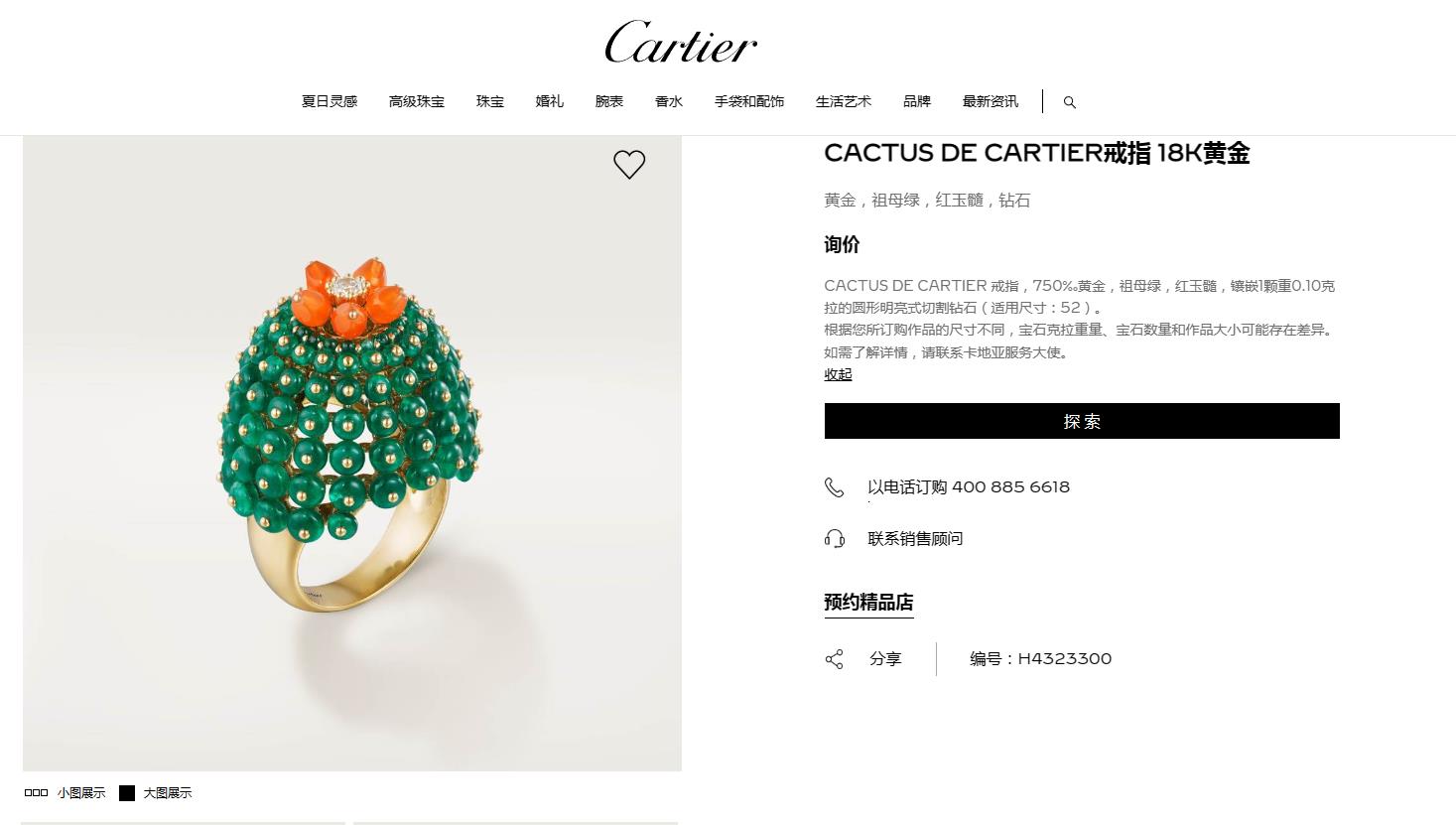Select the large black square view icon
Viewport: 1456px width, 825px height.
pyautogui.click(x=127, y=793)
